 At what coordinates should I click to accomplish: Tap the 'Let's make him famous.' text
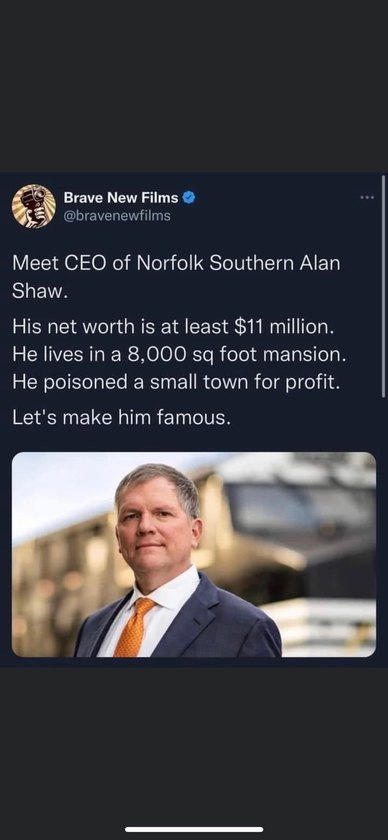(122, 417)
